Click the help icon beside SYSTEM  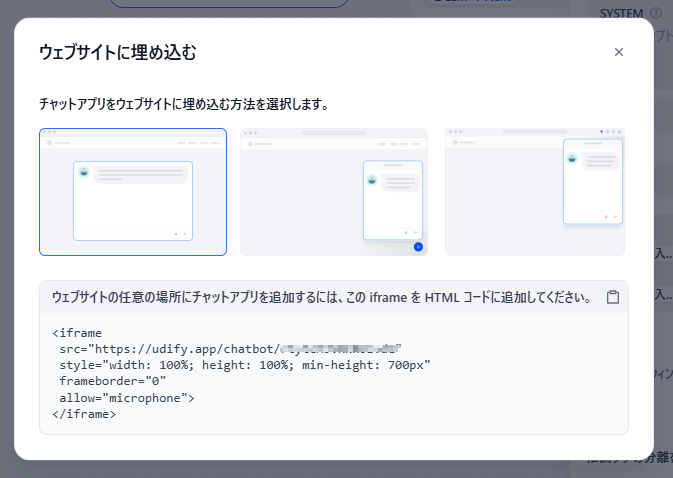click(x=656, y=13)
